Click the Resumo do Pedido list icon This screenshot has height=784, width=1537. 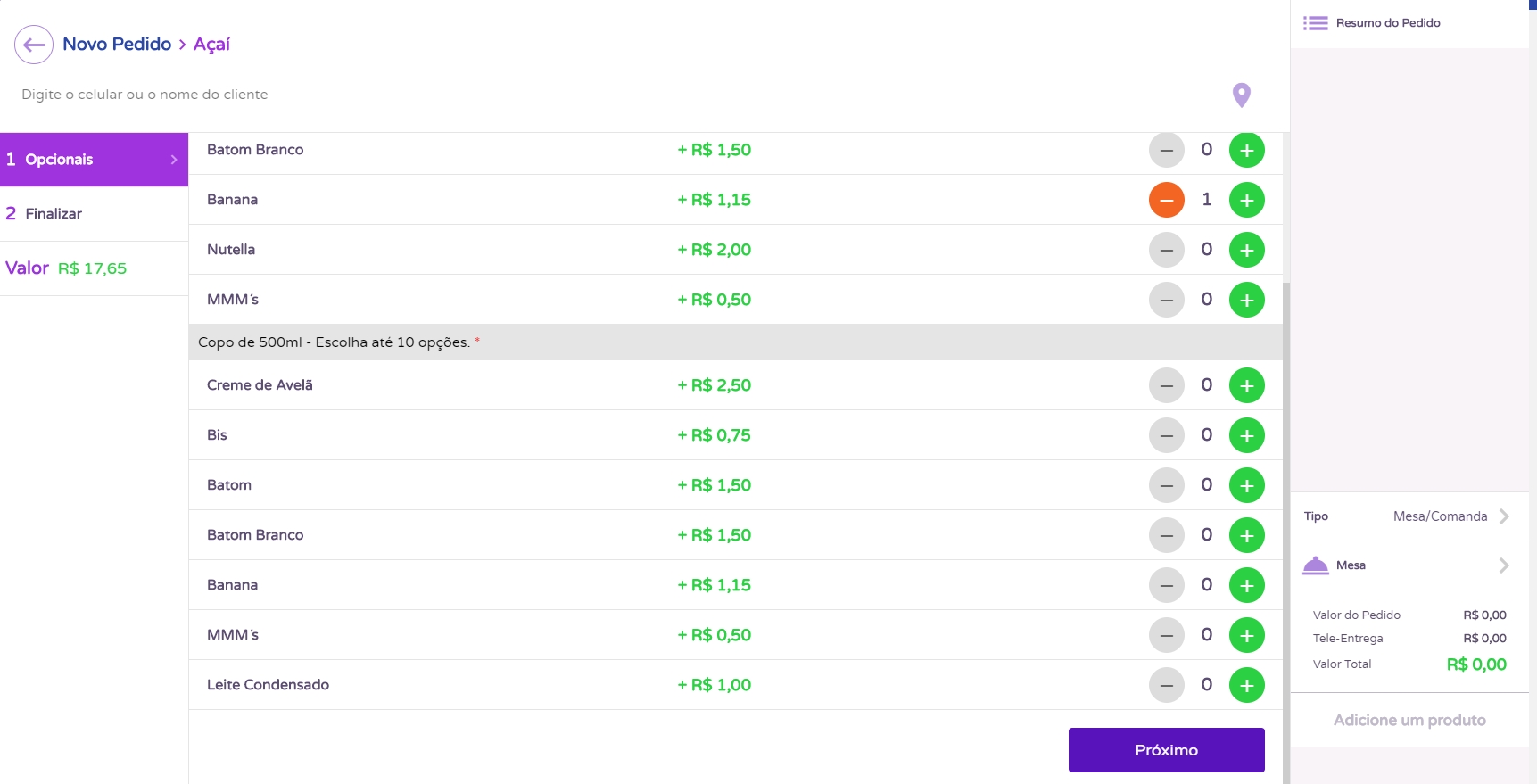tap(1315, 23)
